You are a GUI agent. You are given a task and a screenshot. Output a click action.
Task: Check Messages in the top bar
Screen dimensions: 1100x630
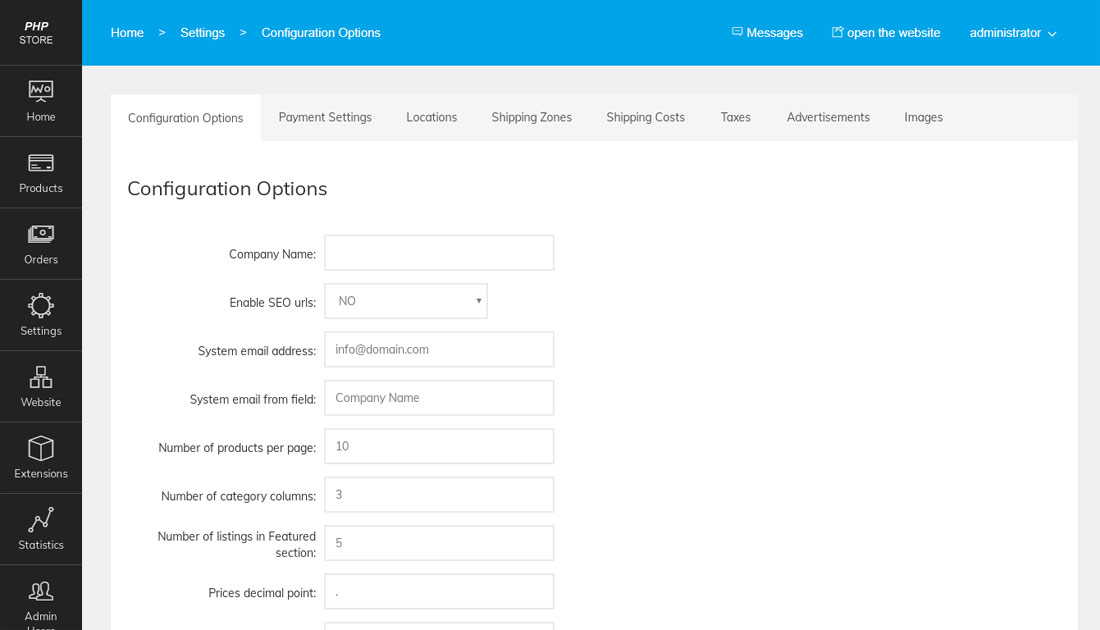point(767,32)
